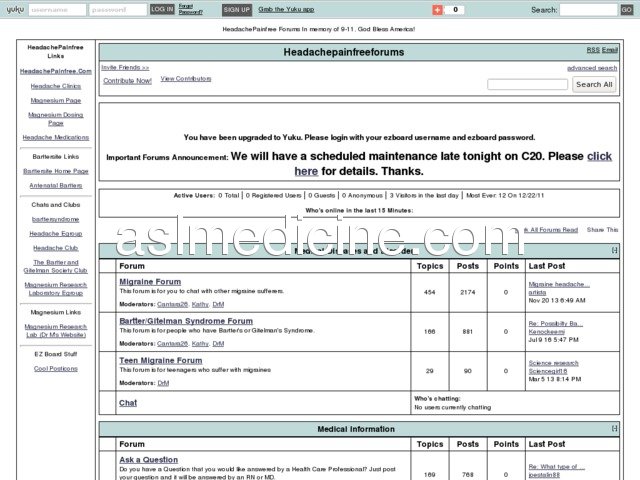Click the username field
Image resolution: width=640 pixels, height=480 pixels.
pyautogui.click(x=58, y=10)
